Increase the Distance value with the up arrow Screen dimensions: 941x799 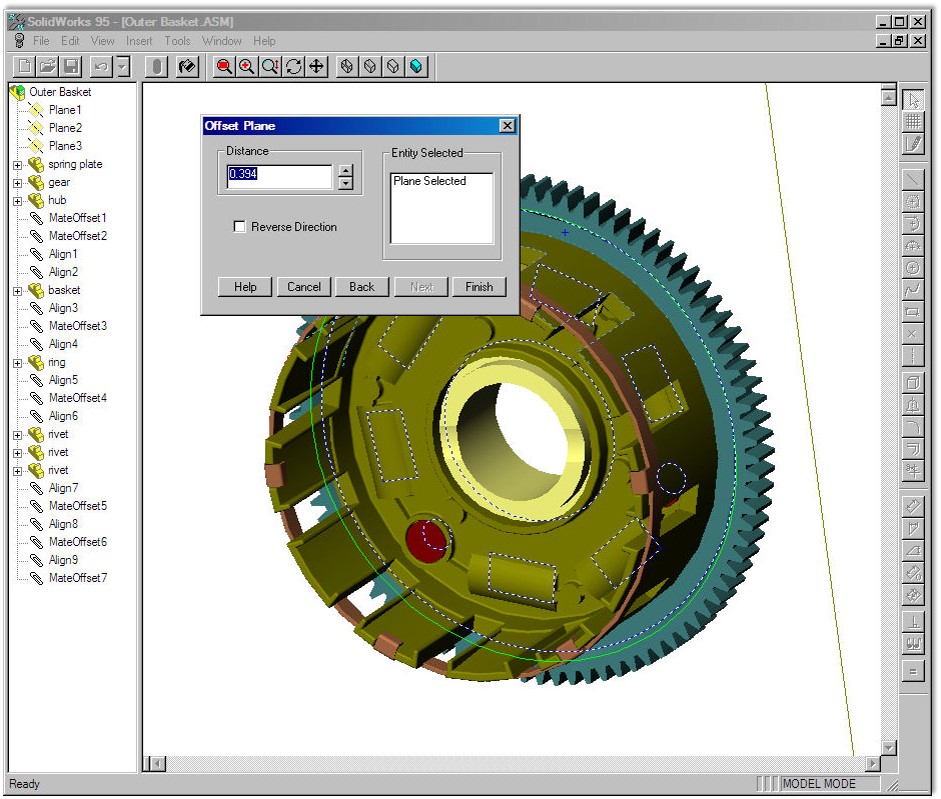345,171
